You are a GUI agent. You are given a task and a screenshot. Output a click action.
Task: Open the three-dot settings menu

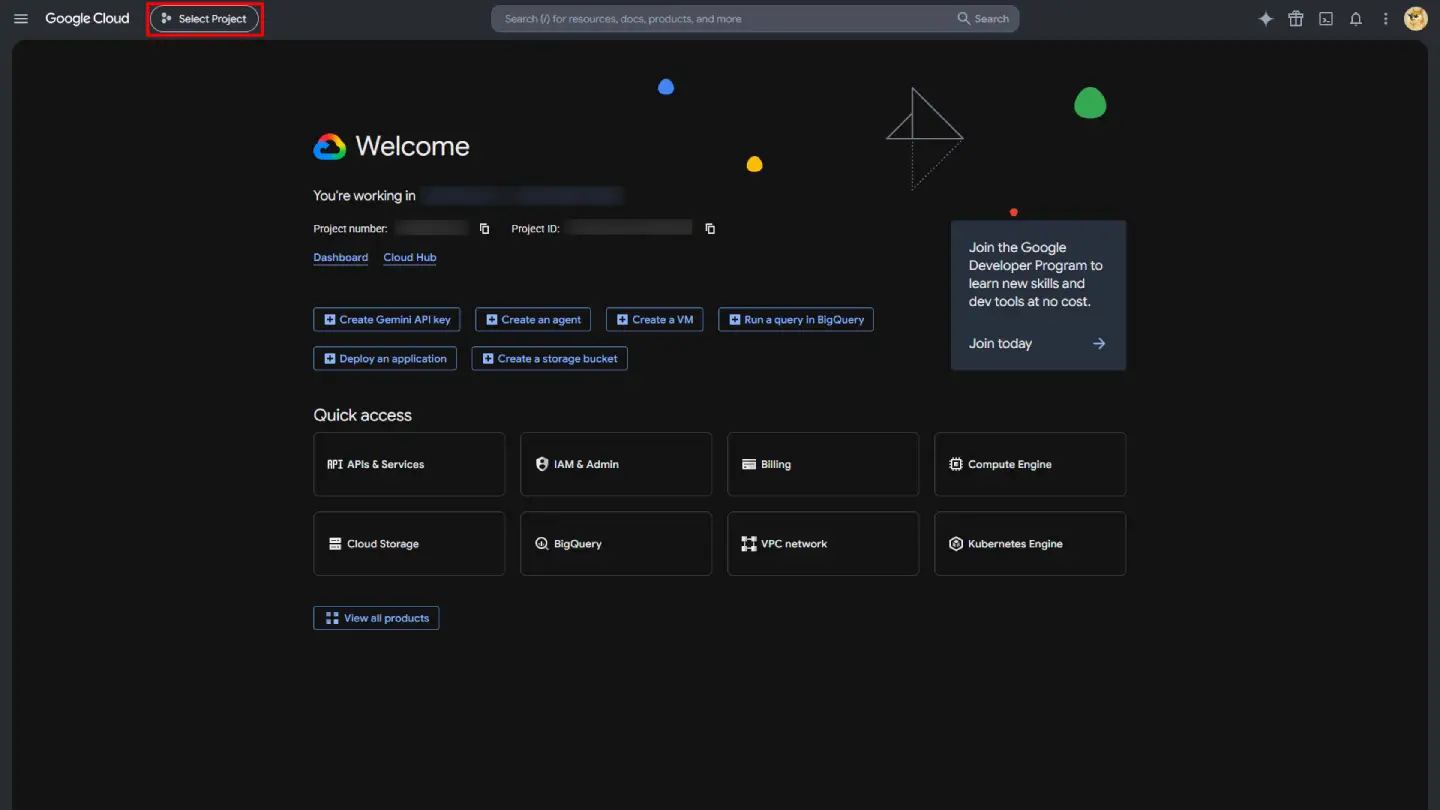tap(1386, 19)
